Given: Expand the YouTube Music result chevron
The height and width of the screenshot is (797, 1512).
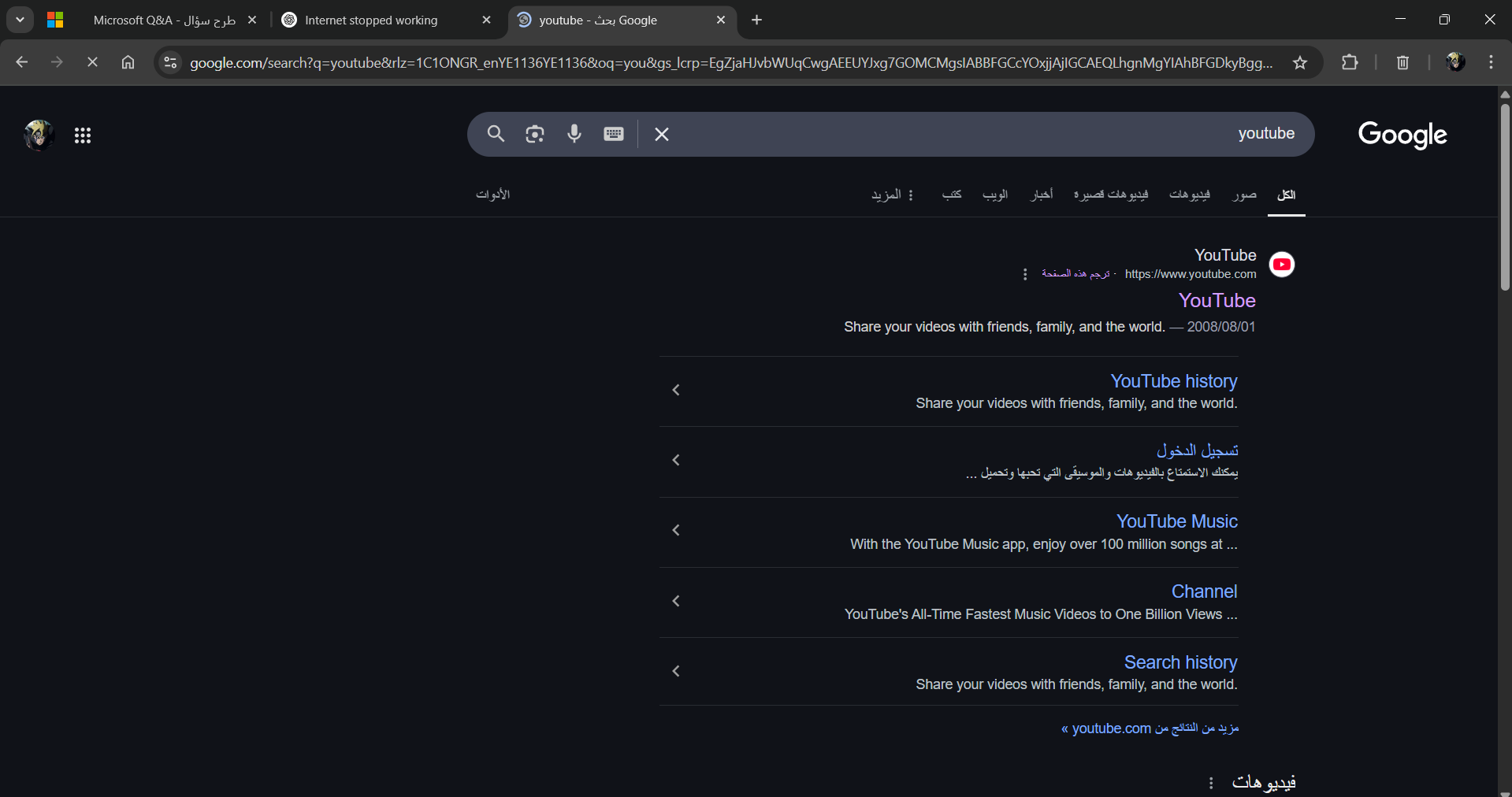Looking at the screenshot, I should (675, 530).
